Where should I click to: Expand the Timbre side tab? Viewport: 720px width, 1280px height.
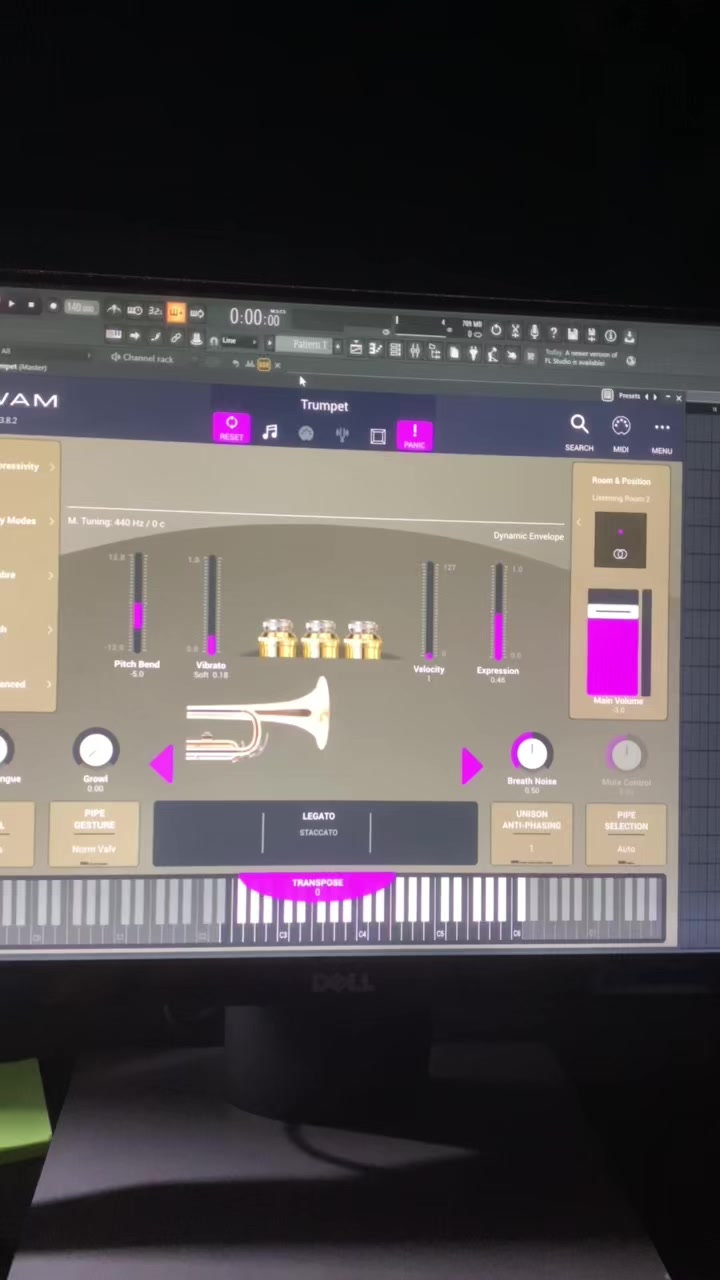tap(26, 575)
